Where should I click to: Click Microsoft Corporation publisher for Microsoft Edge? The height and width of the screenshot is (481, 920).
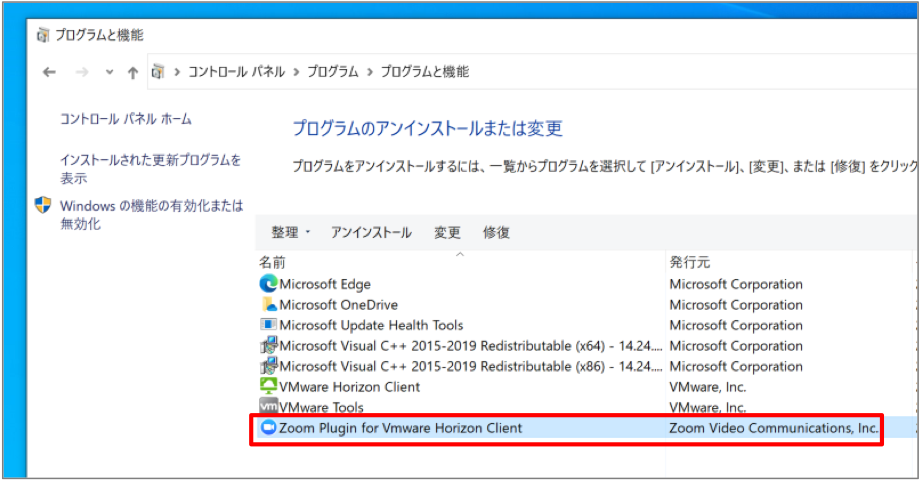[x=736, y=284]
